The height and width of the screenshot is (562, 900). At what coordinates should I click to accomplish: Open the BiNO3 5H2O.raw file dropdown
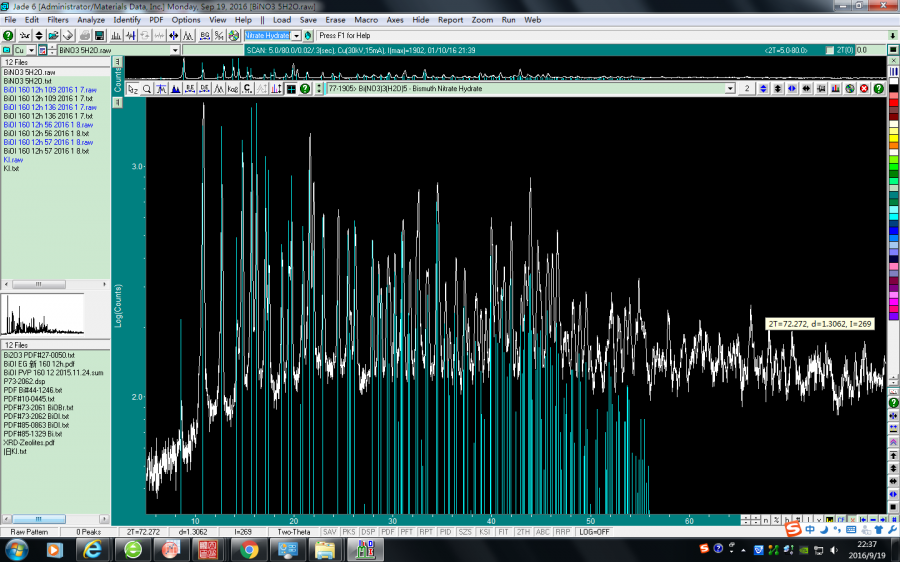point(175,50)
